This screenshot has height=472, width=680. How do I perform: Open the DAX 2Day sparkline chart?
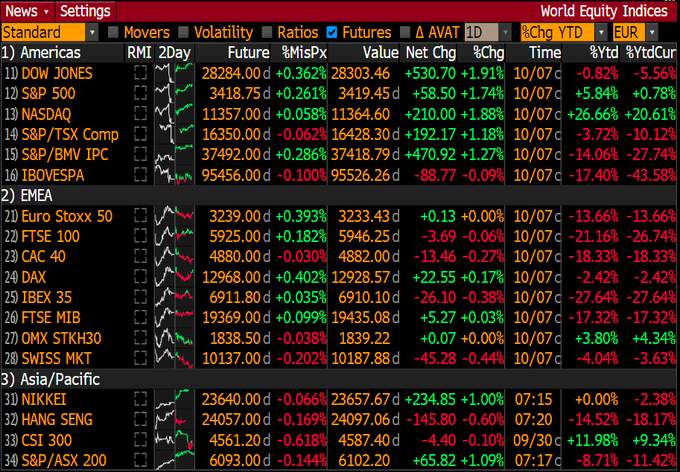[x=174, y=277]
